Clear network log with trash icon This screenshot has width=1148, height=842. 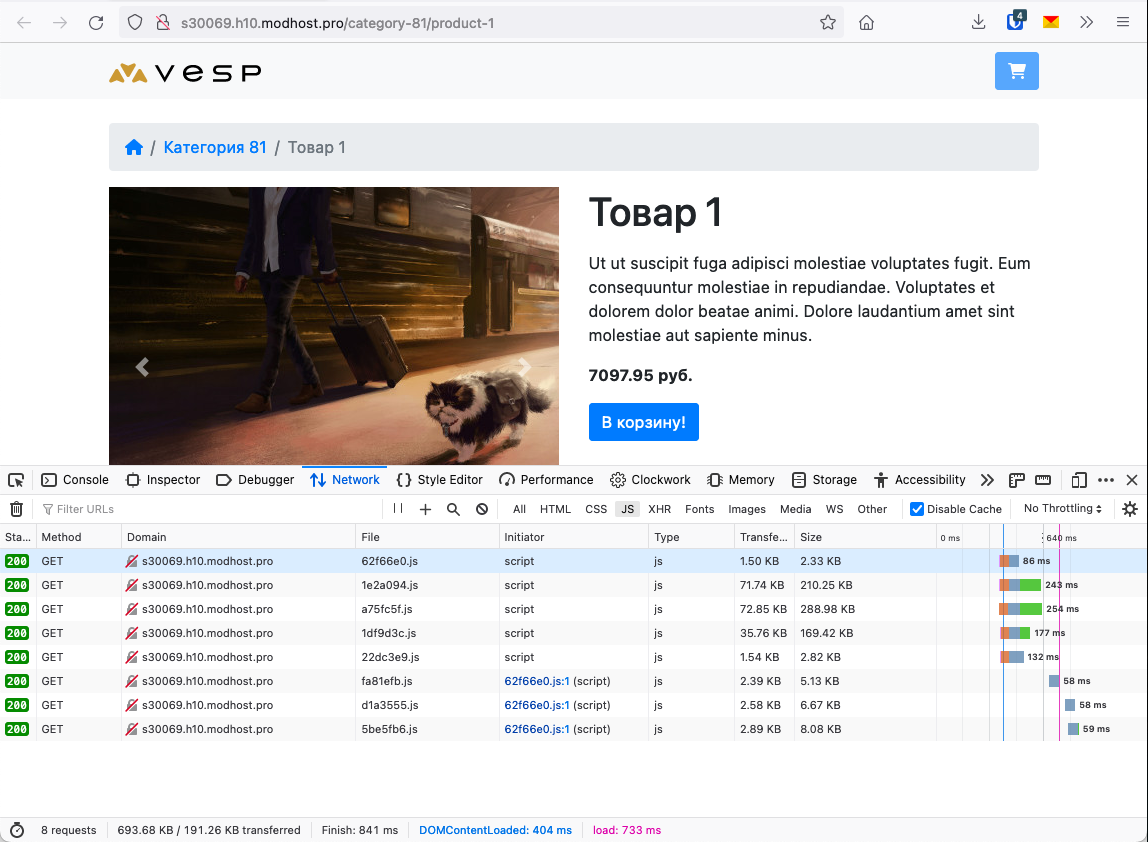pos(16,509)
